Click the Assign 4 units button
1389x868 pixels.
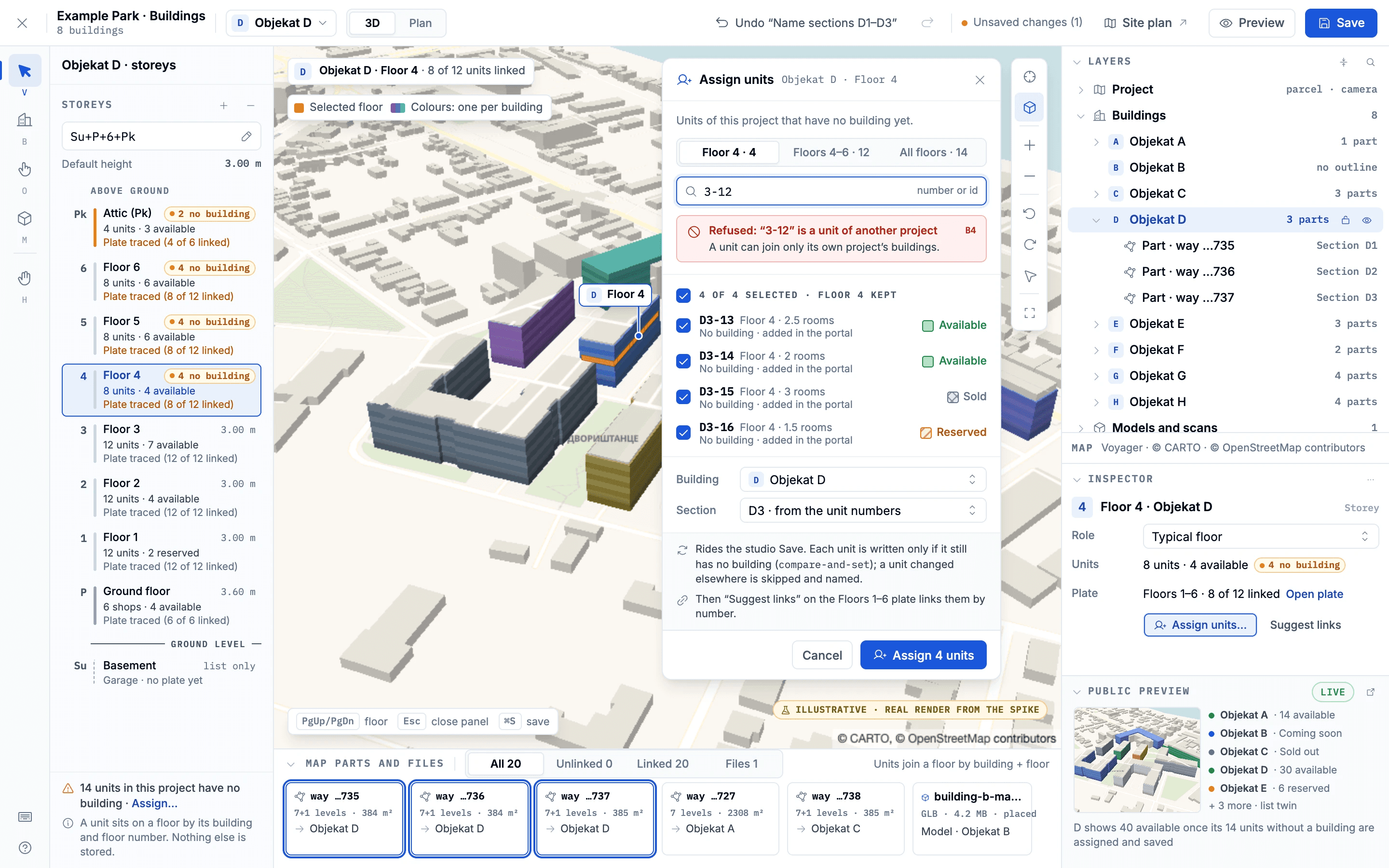coord(923,655)
